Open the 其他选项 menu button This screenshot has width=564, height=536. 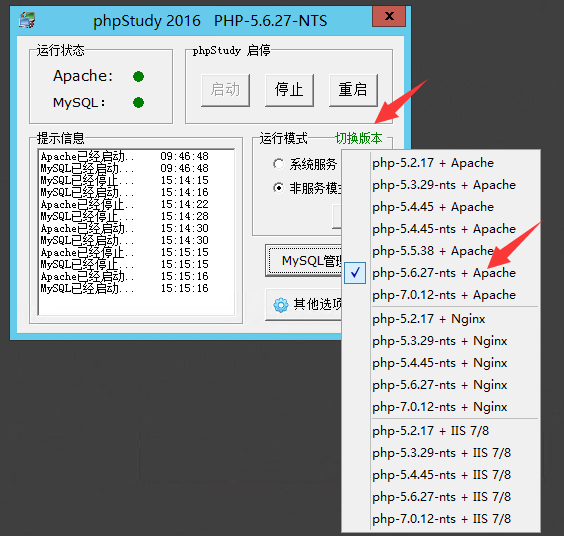(x=304, y=305)
